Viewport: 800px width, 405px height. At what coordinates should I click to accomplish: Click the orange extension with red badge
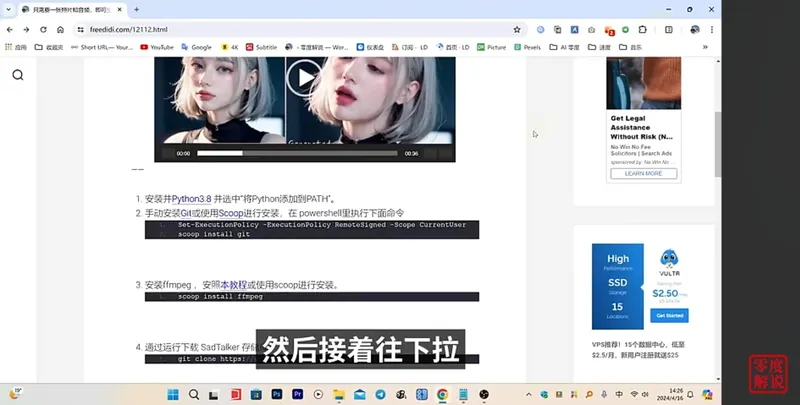pyautogui.click(x=609, y=31)
